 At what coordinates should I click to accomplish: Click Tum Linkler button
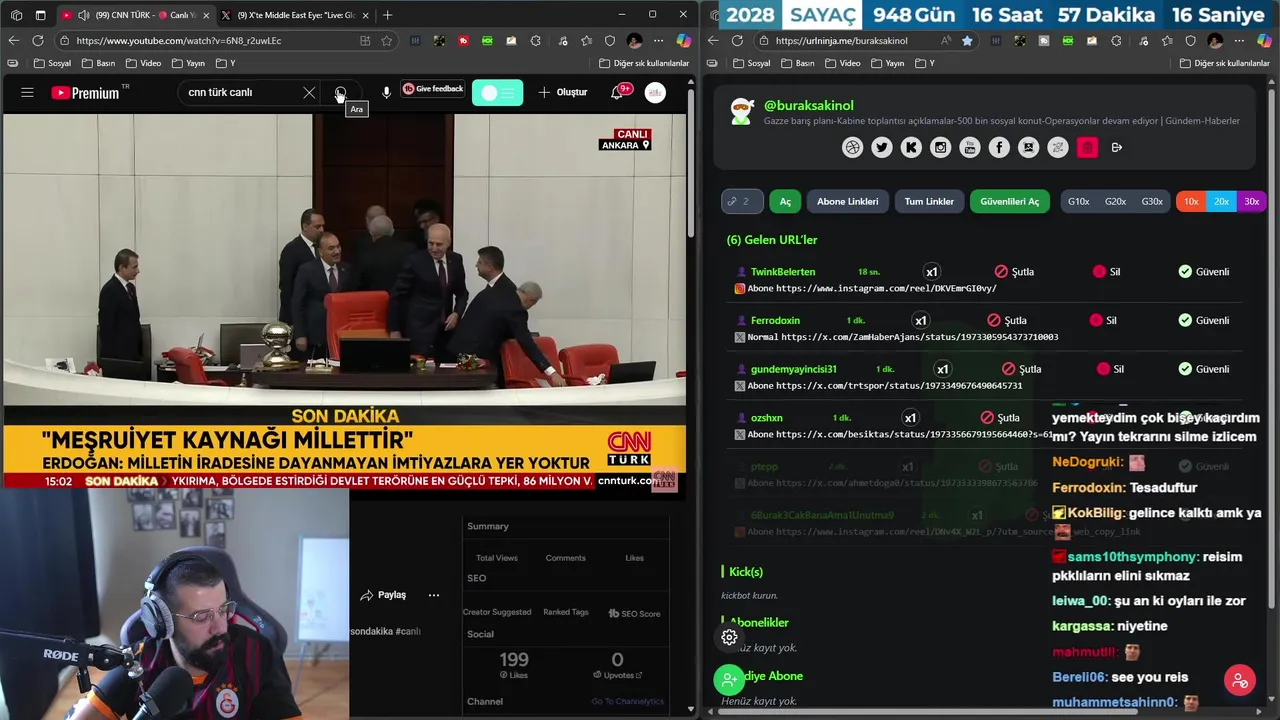929,201
